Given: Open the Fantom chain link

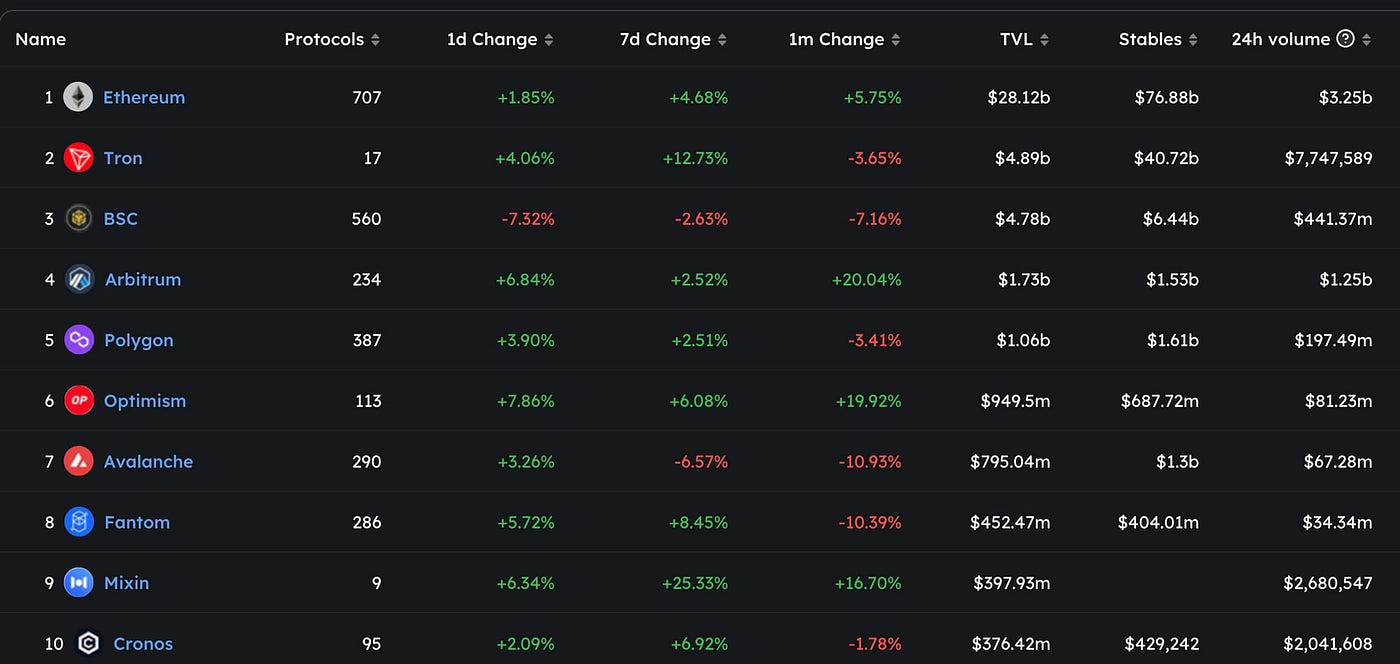Looking at the screenshot, I should pos(137,522).
